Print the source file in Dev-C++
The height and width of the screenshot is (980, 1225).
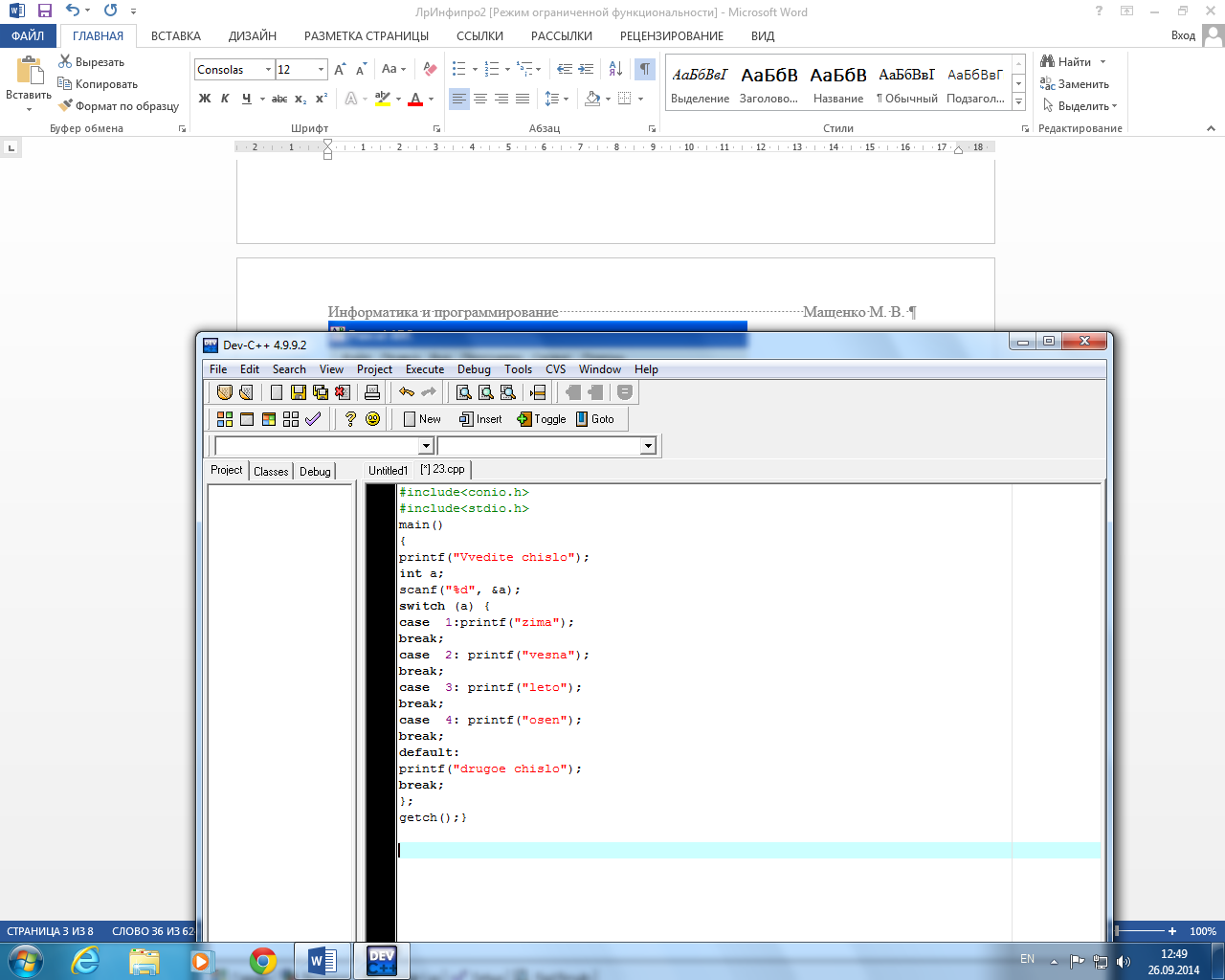tap(372, 392)
